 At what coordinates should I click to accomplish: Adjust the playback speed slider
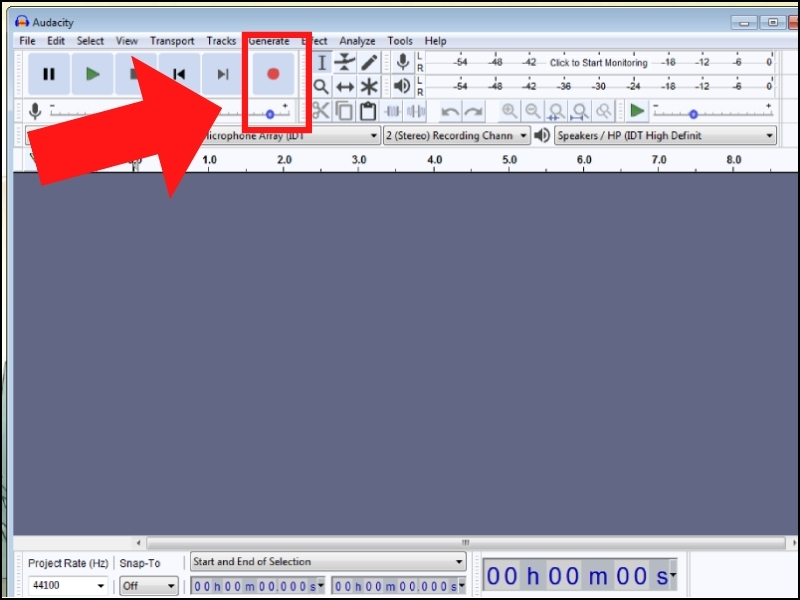tap(695, 113)
